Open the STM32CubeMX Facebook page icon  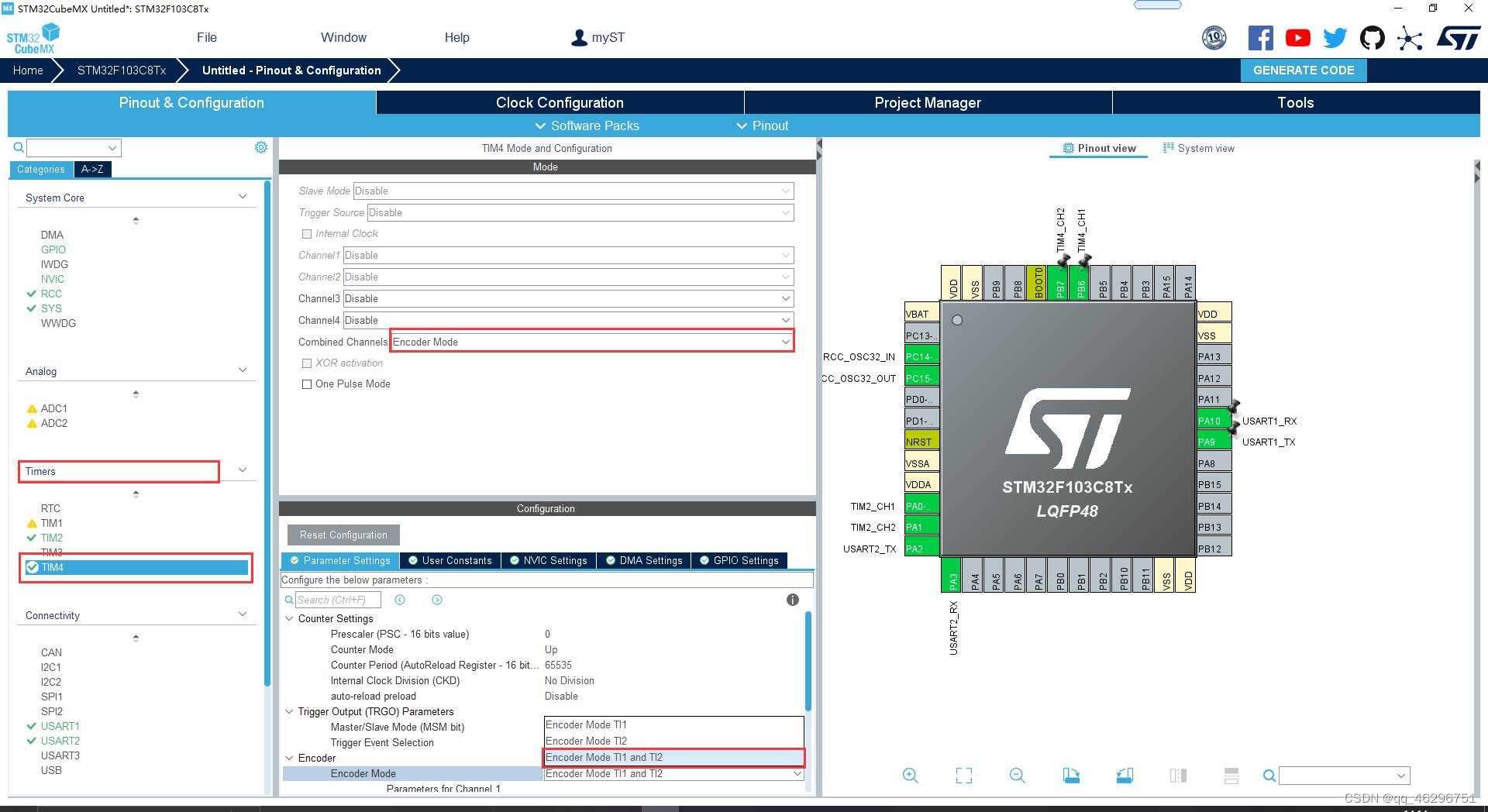[1260, 37]
